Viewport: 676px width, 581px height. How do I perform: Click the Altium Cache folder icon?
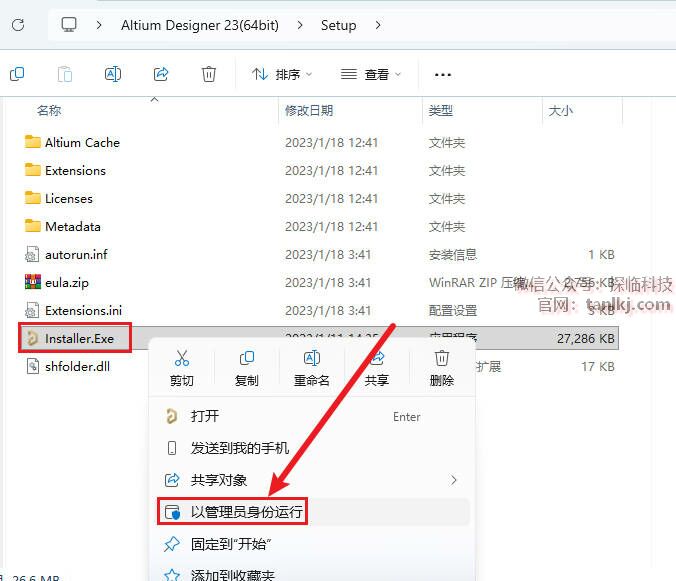33,142
